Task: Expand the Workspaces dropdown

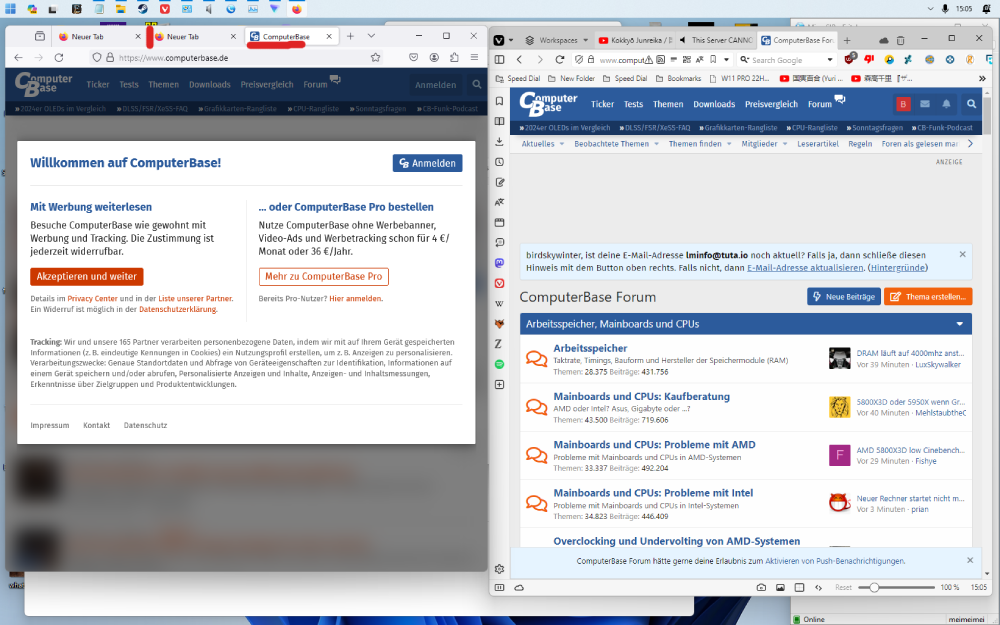Action: 557,40
